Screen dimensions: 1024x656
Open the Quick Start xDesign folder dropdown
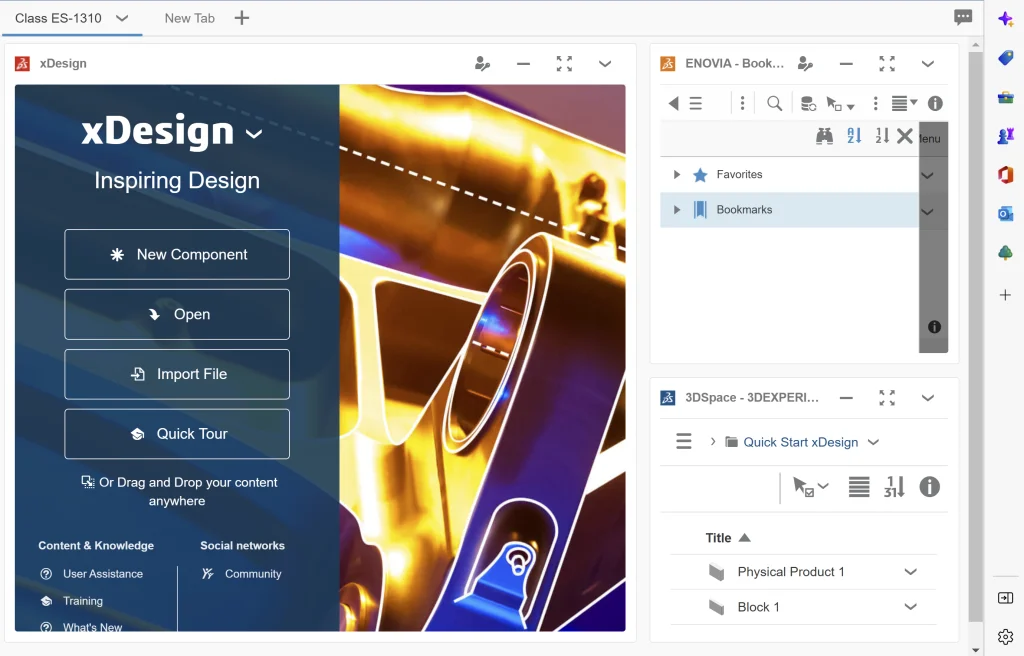873,442
